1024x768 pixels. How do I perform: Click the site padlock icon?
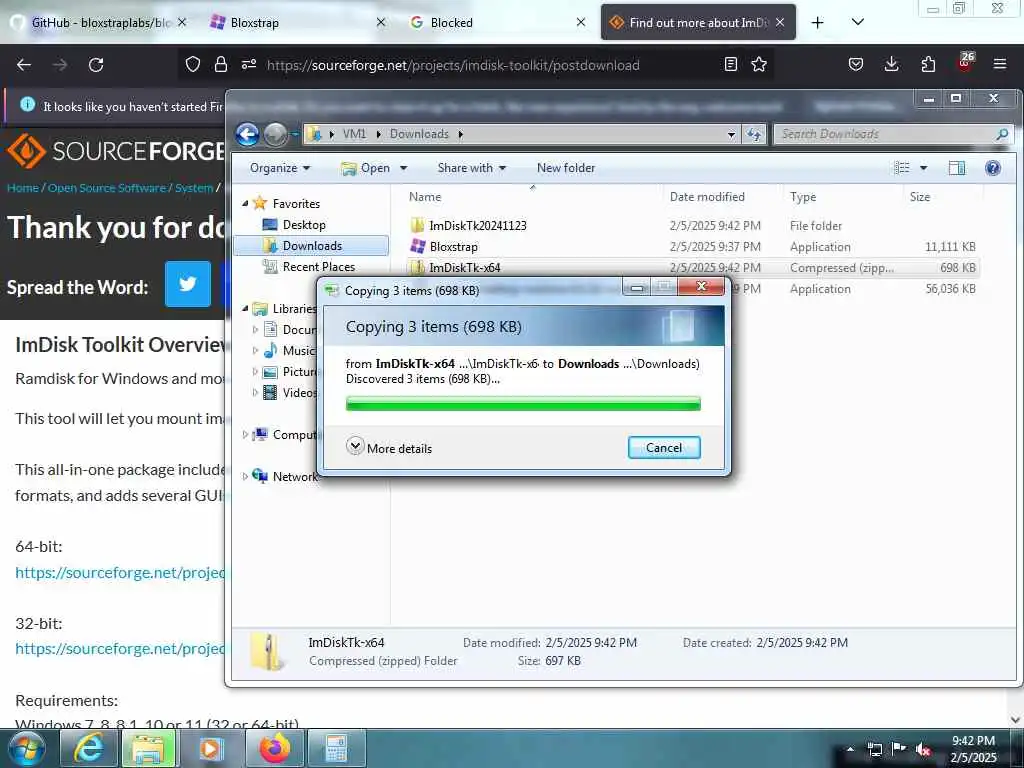coord(221,64)
